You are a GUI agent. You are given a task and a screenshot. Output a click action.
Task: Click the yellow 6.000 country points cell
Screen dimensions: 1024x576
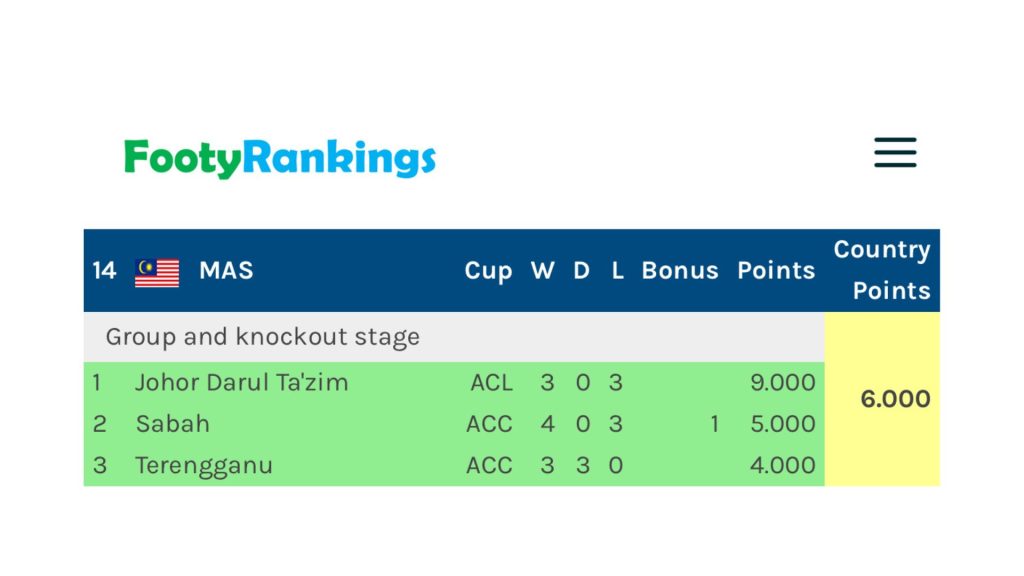tap(895, 399)
